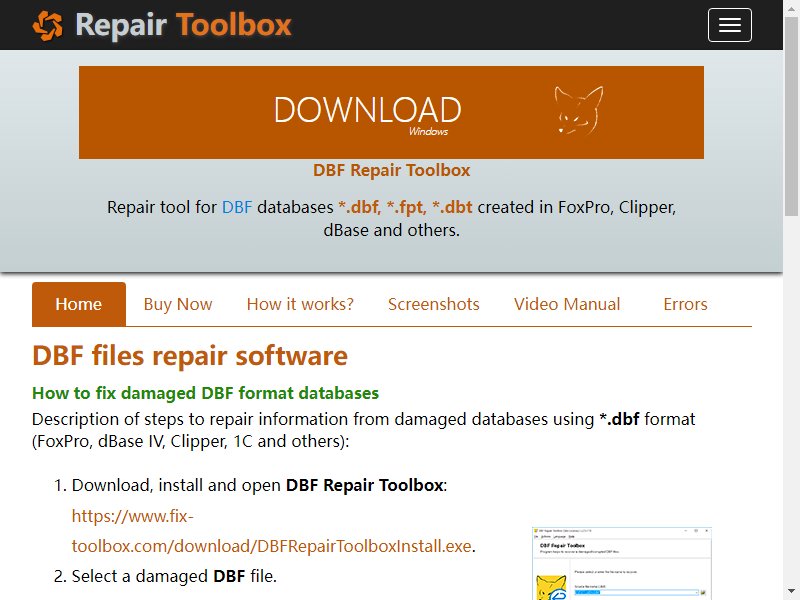This screenshot has height=600, width=800.
Task: Click 'How to fix damaged DBF format databases' heading
Action: tap(205, 393)
